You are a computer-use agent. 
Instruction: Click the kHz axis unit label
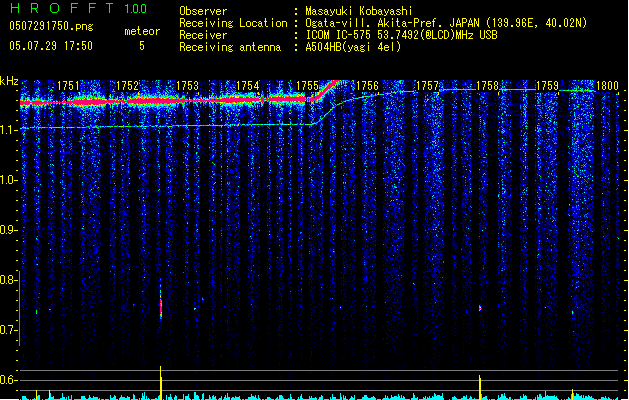pos(9,81)
